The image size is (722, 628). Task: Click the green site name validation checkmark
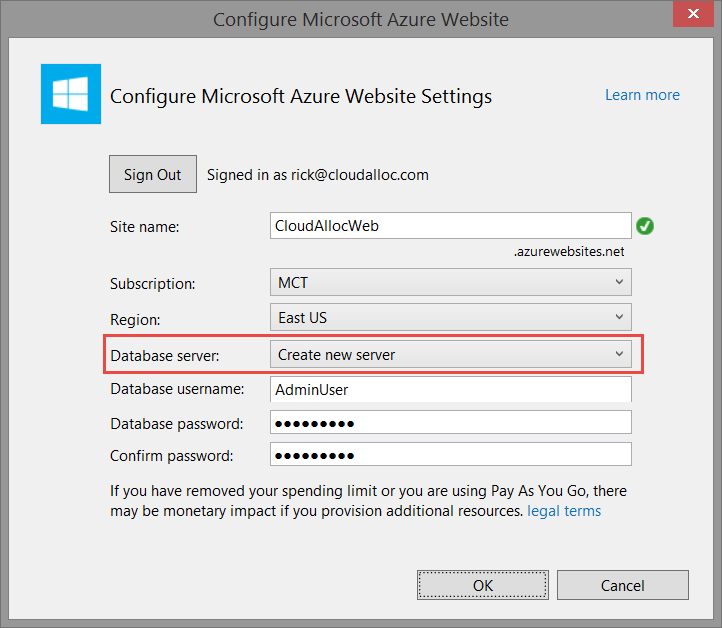(645, 226)
